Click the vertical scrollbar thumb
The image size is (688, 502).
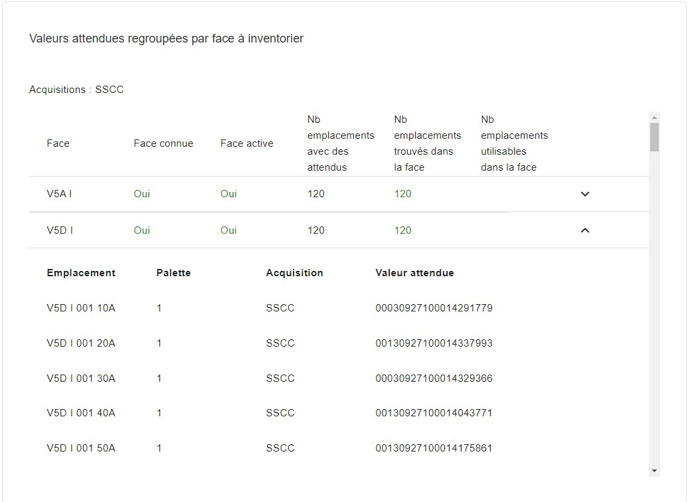[x=654, y=137]
